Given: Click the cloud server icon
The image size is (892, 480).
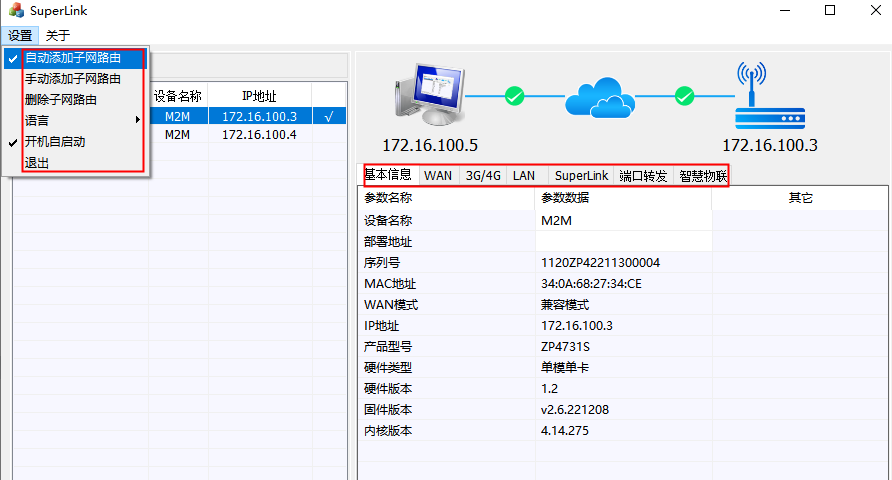Looking at the screenshot, I should coord(600,98).
